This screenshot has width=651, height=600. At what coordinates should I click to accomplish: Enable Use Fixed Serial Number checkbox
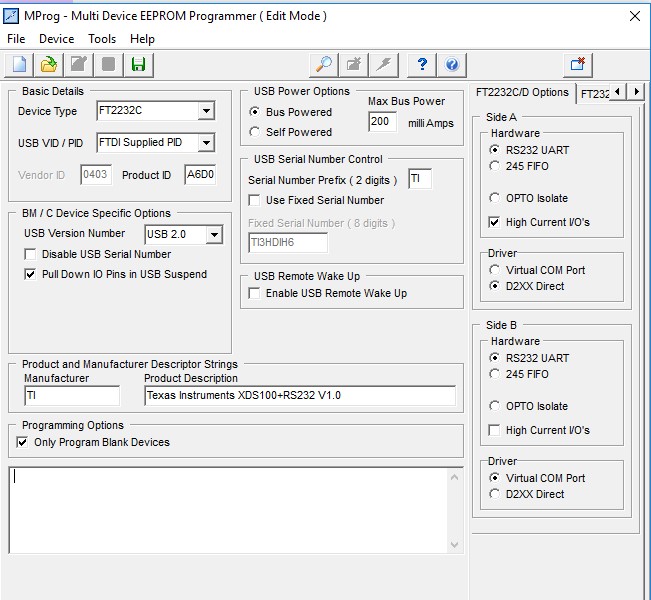click(316, 200)
